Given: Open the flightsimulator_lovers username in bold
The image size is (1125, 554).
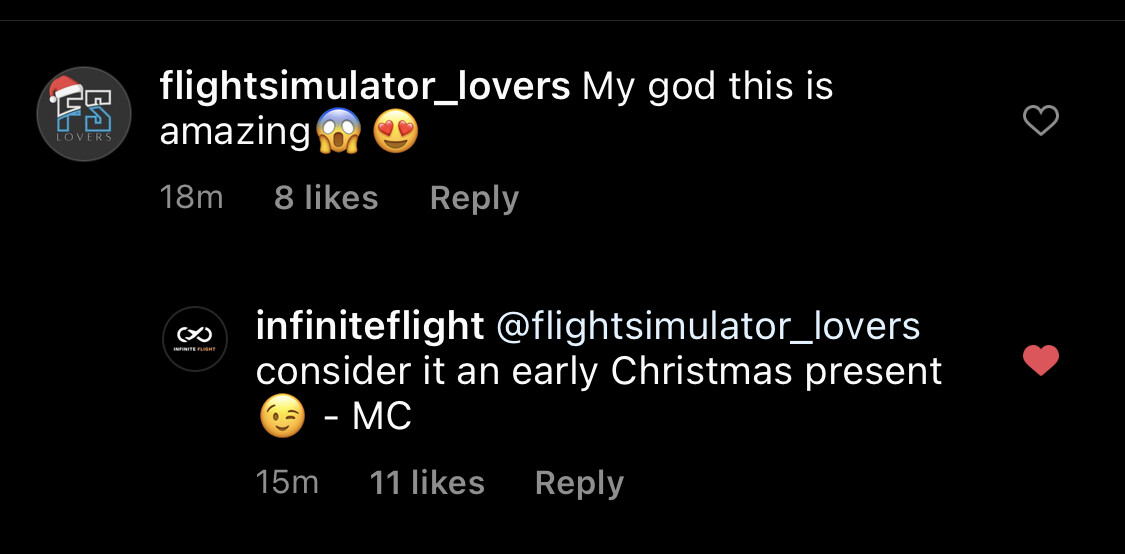Looking at the screenshot, I should click(364, 87).
